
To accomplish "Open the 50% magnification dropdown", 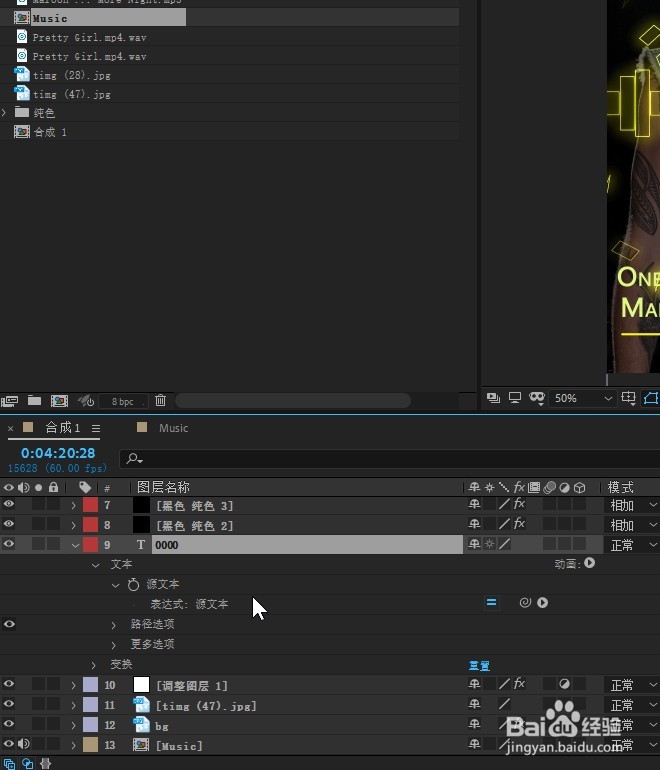I will [x=582, y=398].
